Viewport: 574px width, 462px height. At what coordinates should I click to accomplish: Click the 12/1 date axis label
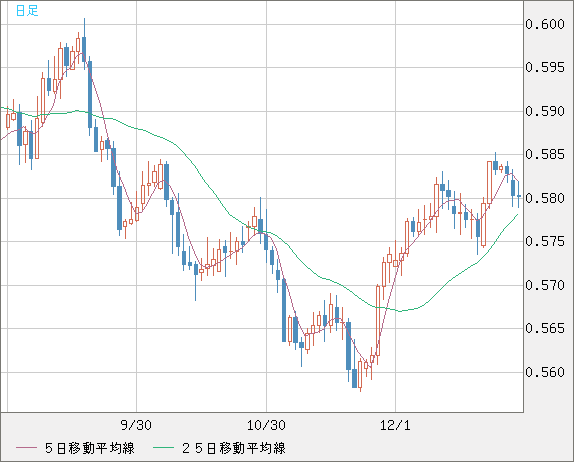point(395,425)
